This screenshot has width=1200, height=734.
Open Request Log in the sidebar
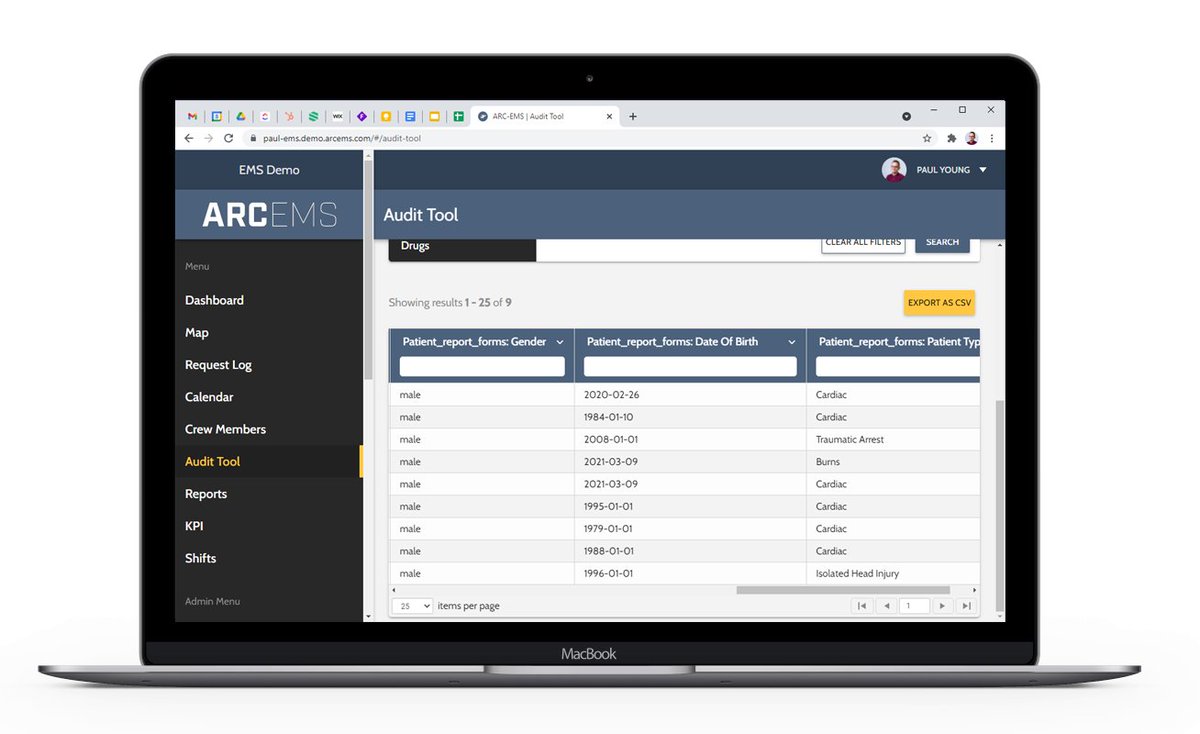click(x=218, y=365)
